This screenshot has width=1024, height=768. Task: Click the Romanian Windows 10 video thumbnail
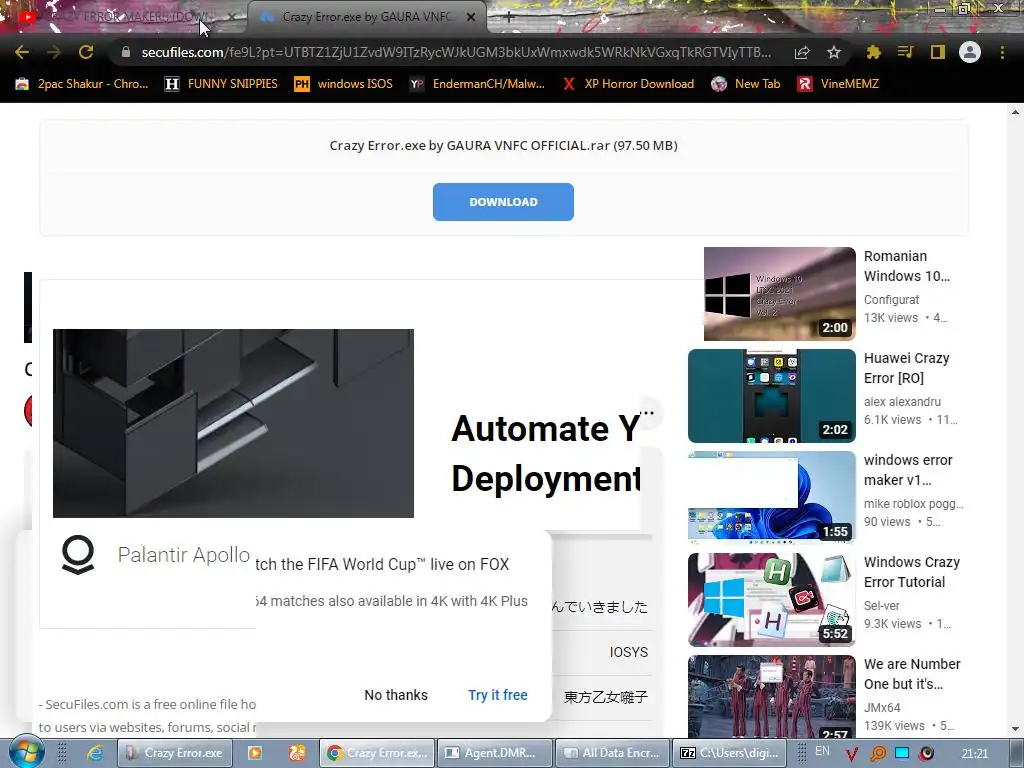[x=779, y=294]
